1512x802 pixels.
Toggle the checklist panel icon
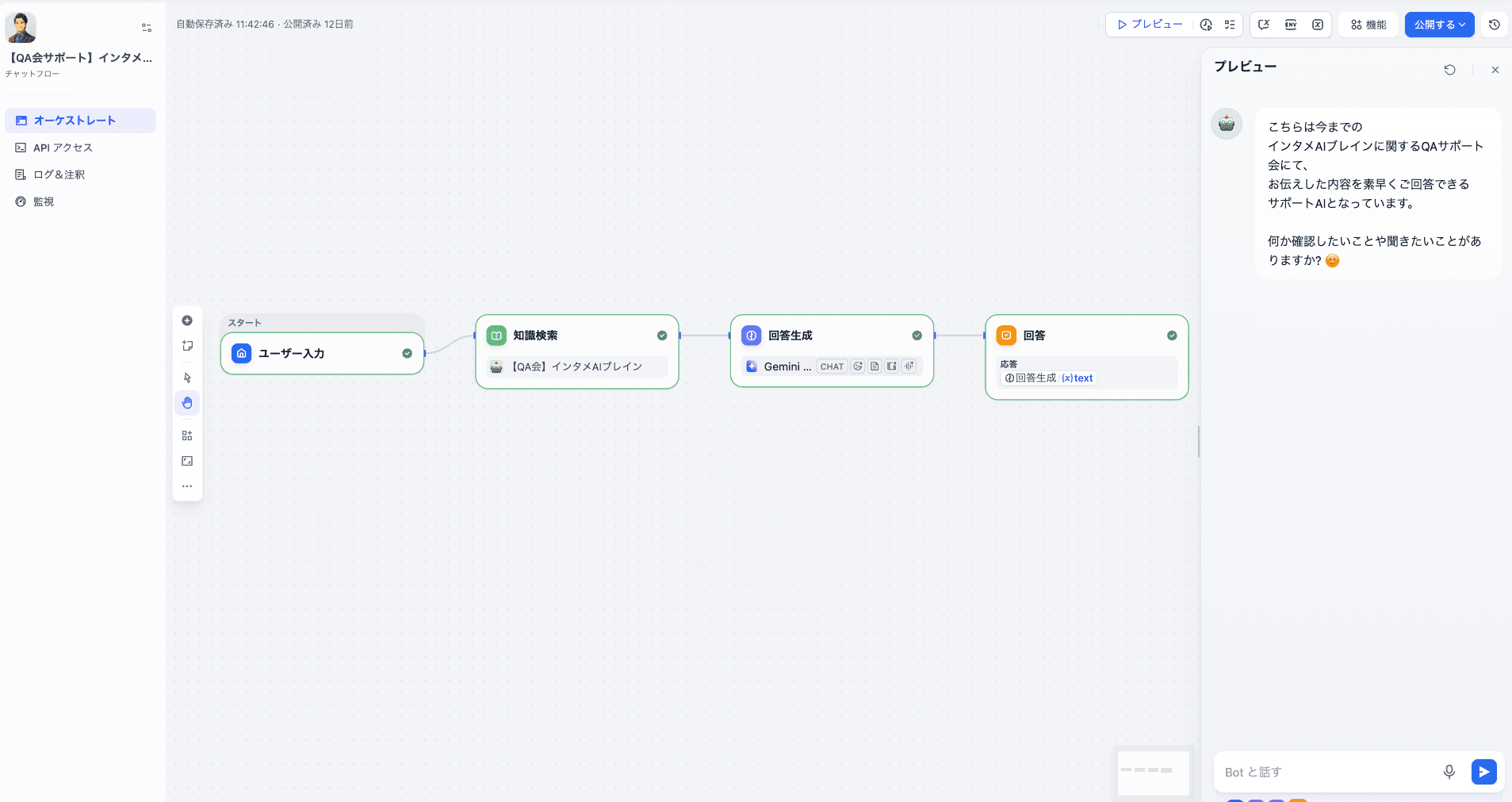click(1230, 25)
